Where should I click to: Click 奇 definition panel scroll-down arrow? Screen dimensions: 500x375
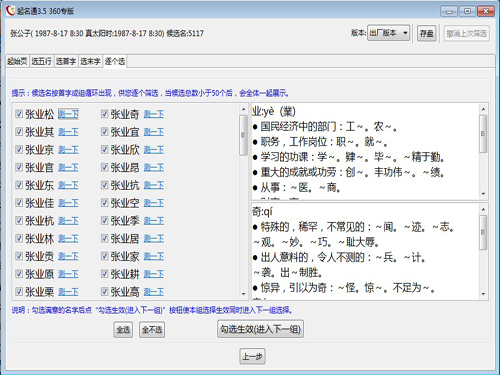pyautogui.click(x=483, y=294)
